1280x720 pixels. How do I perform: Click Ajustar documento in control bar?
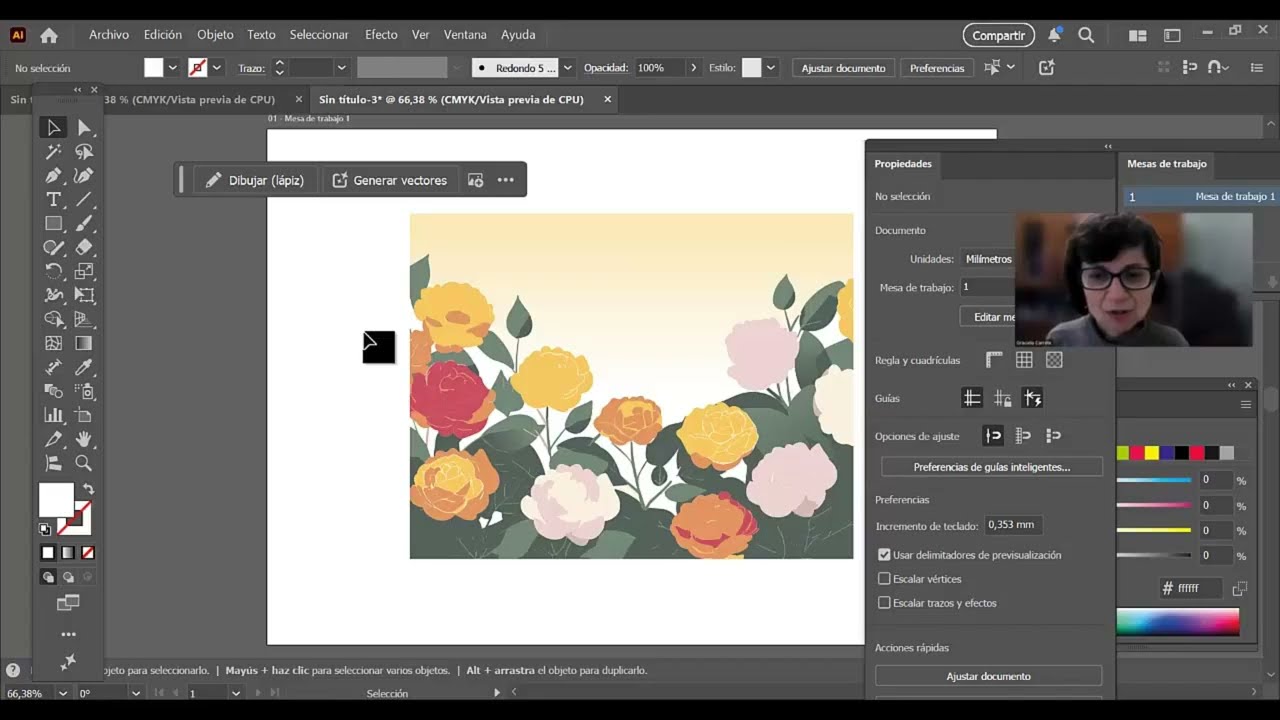pyautogui.click(x=843, y=68)
